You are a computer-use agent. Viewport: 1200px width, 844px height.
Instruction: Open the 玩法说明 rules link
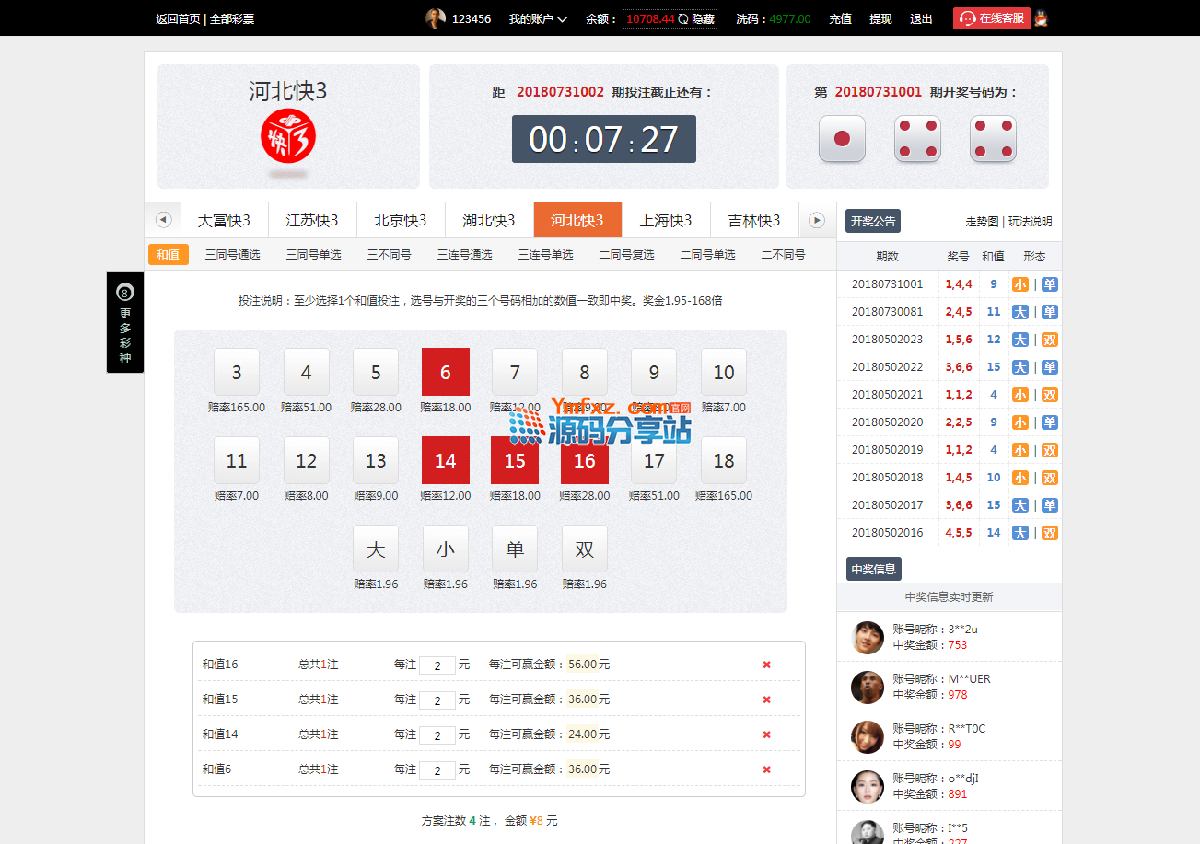pos(1030,221)
